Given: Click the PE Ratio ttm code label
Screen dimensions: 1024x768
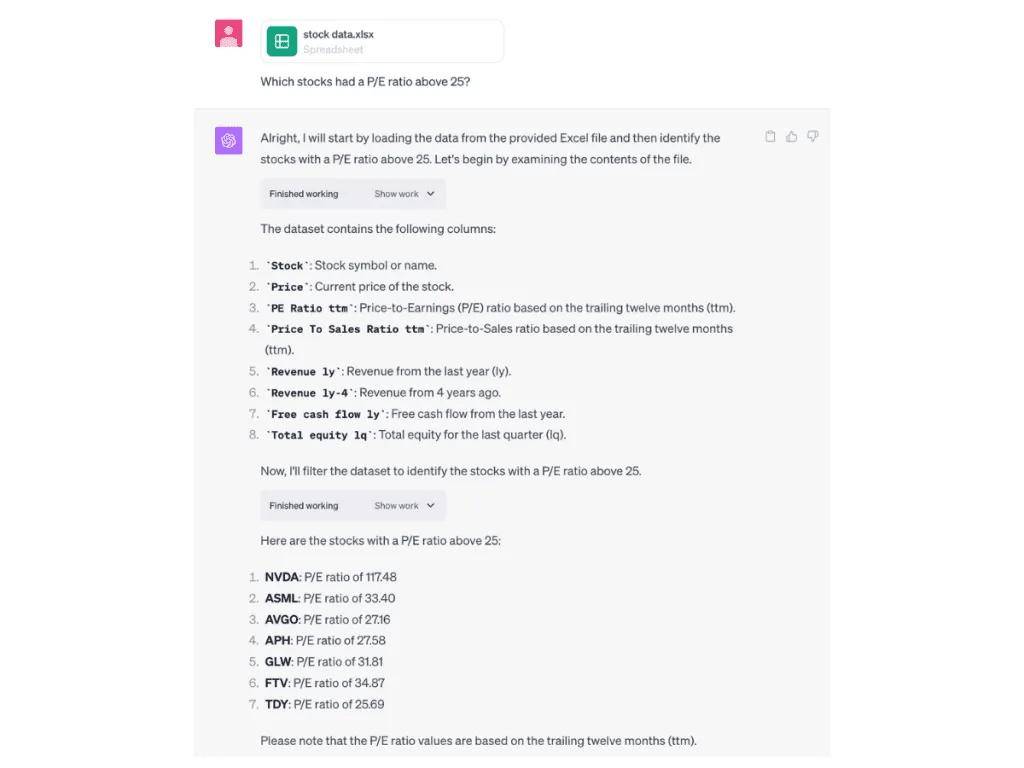Looking at the screenshot, I should [x=310, y=308].
